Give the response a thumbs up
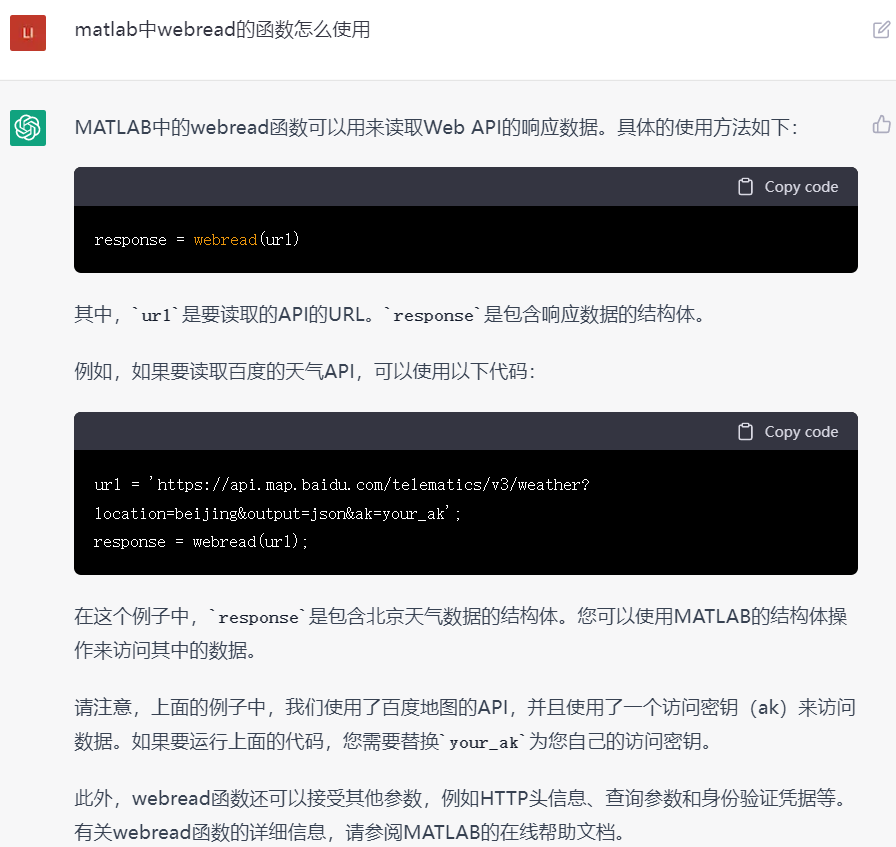896x847 pixels. click(x=881, y=124)
